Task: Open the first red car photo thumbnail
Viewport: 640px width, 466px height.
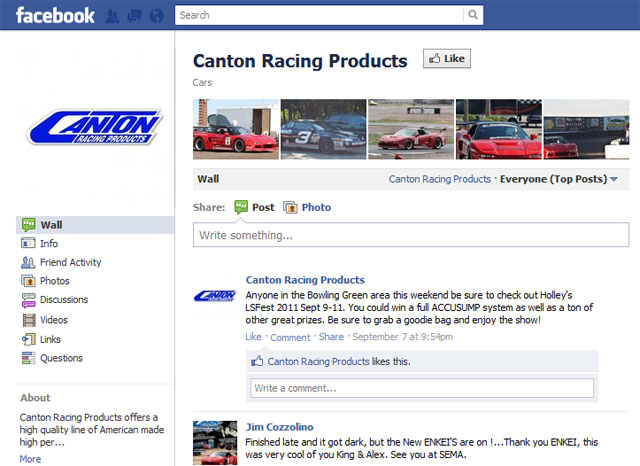Action: (x=236, y=129)
